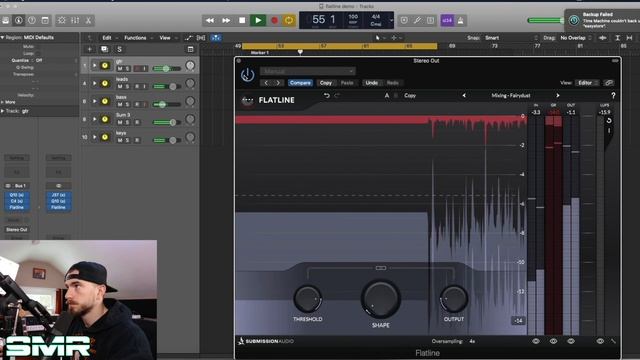Expand the Sum 3 track stack triangle
The height and width of the screenshot is (360, 640).
point(95,119)
